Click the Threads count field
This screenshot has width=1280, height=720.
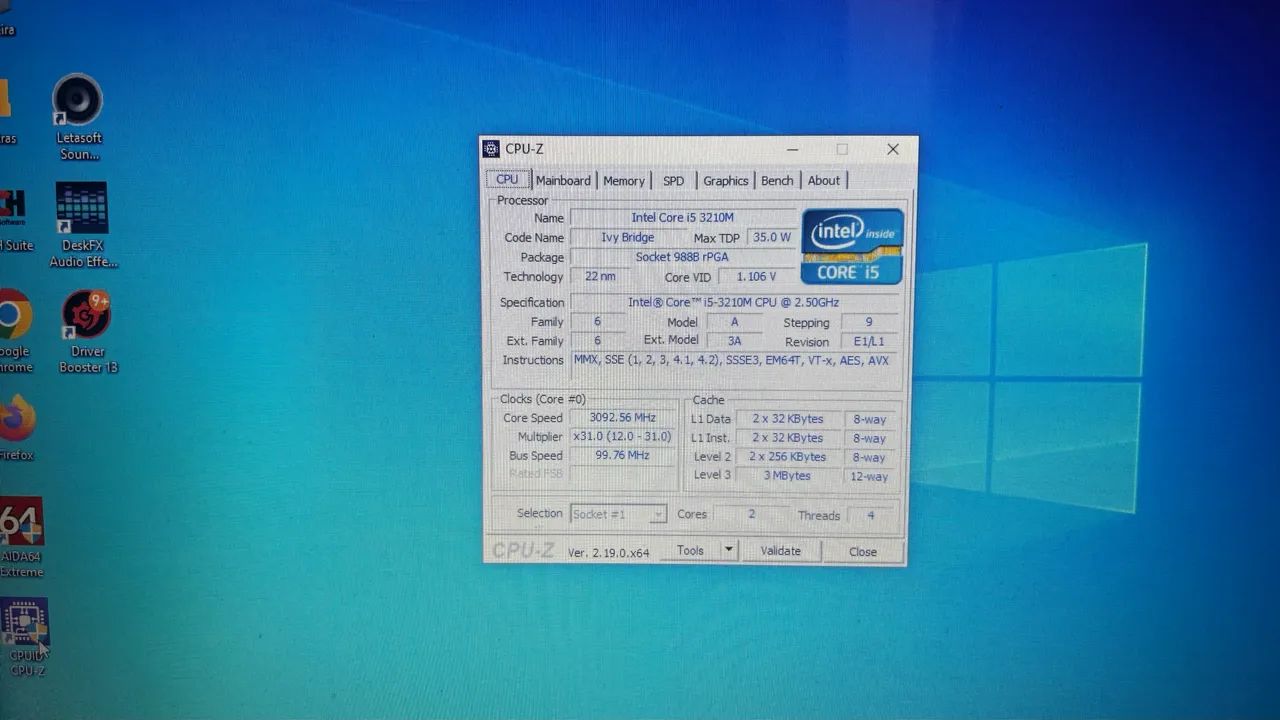tap(871, 515)
